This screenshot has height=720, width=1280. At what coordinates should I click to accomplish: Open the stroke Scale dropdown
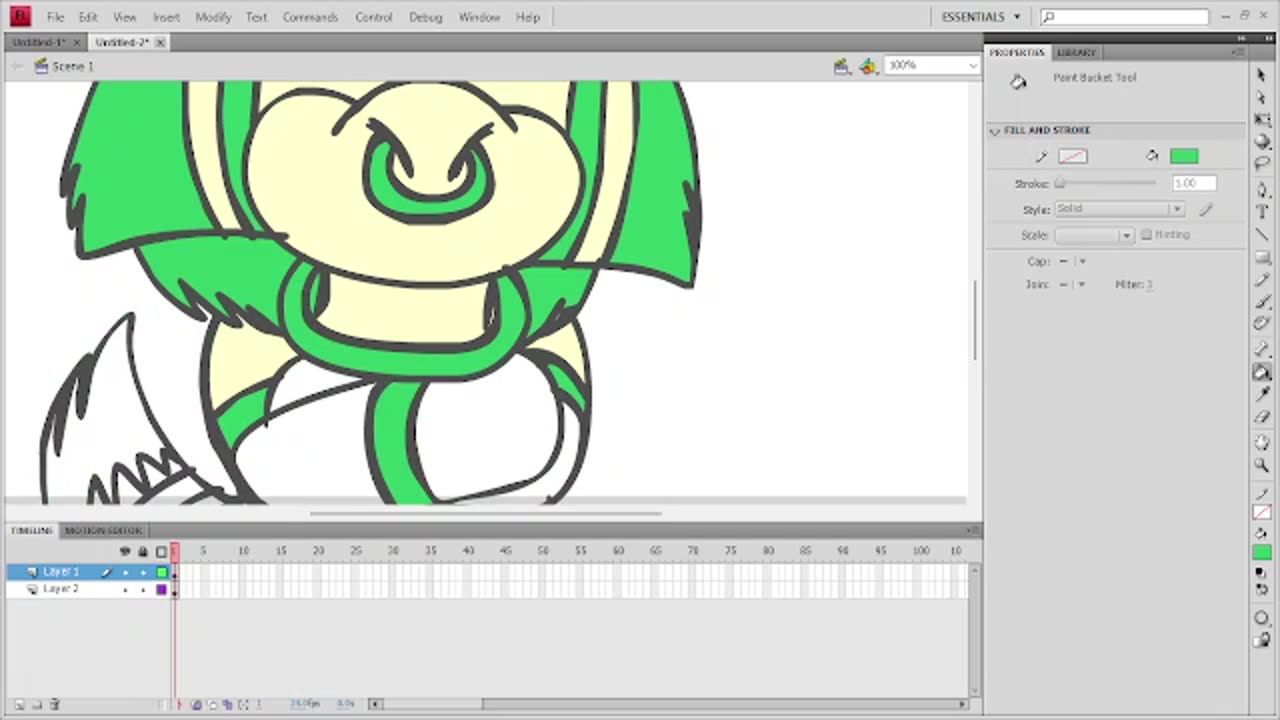click(1094, 235)
